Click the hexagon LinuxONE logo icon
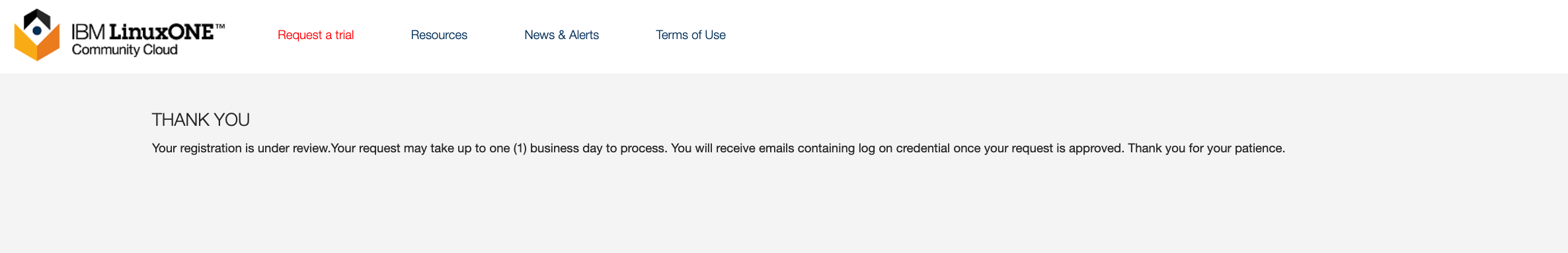 coord(37,35)
